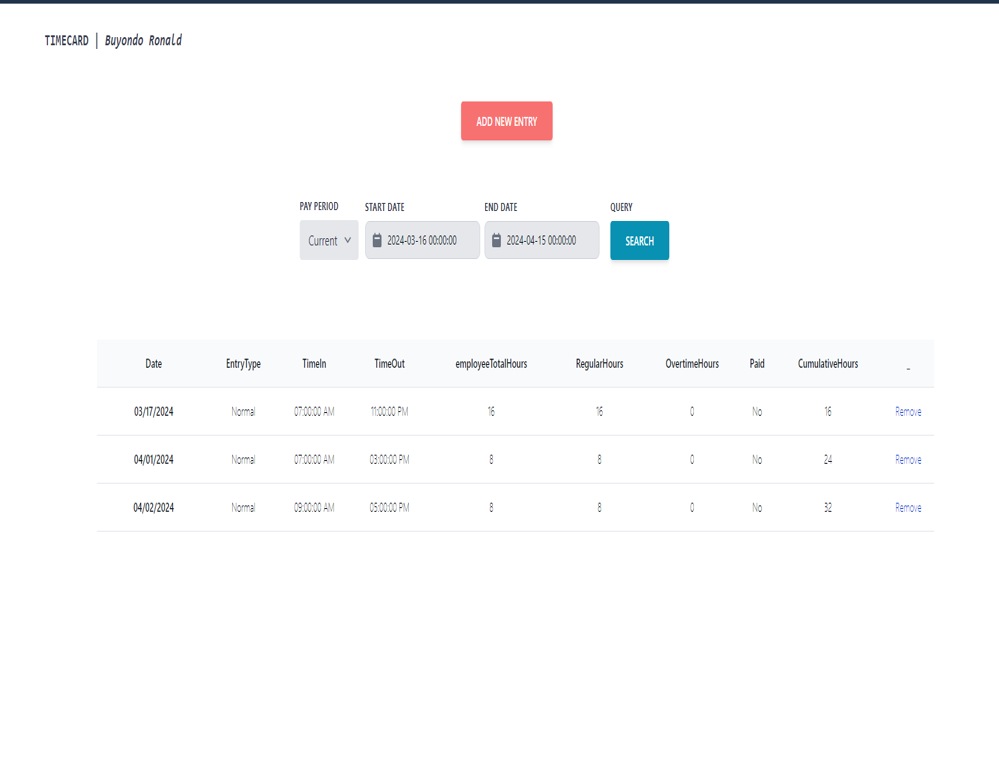Click the TimeIn column header

tap(313, 364)
